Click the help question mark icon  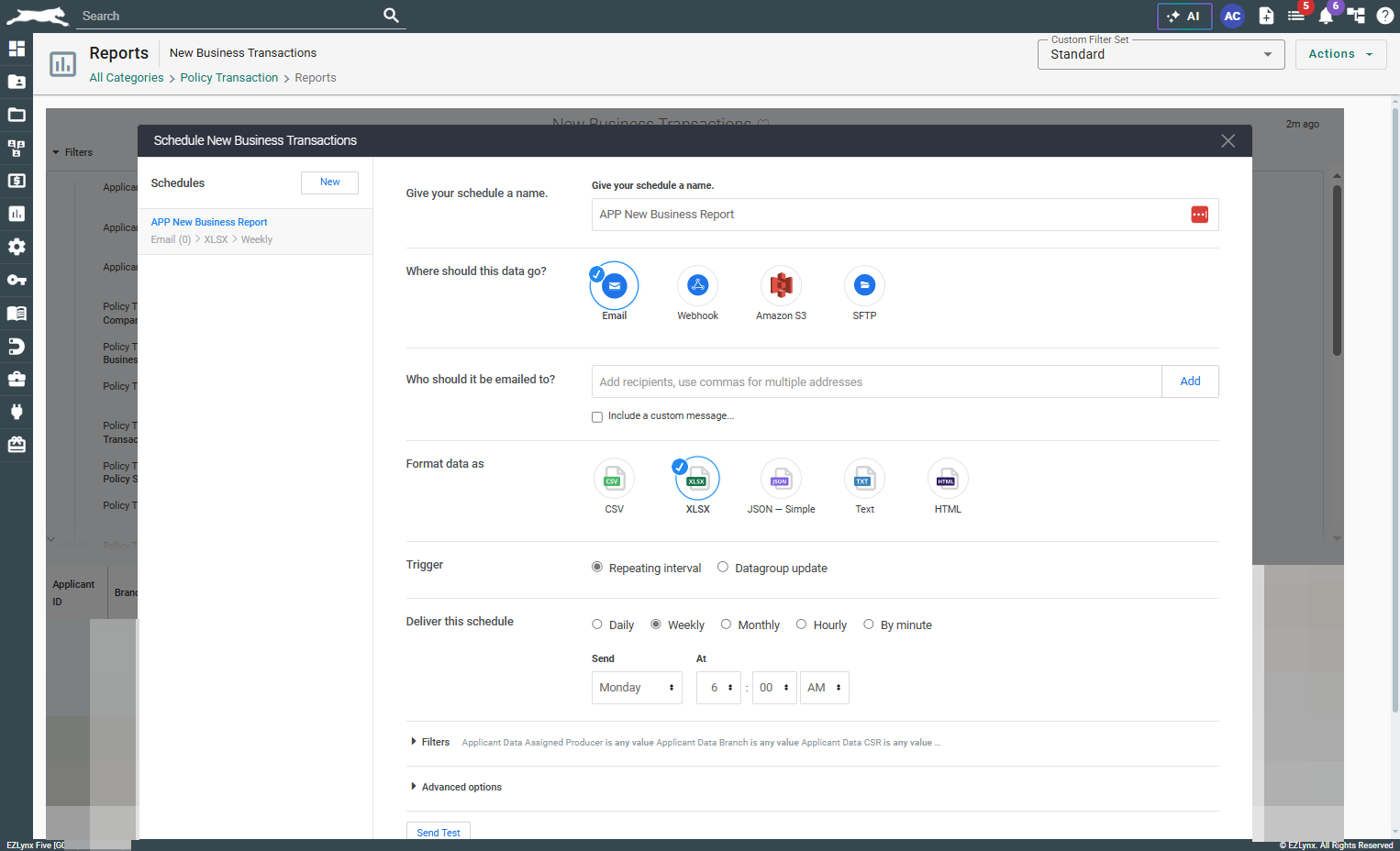point(1384,16)
